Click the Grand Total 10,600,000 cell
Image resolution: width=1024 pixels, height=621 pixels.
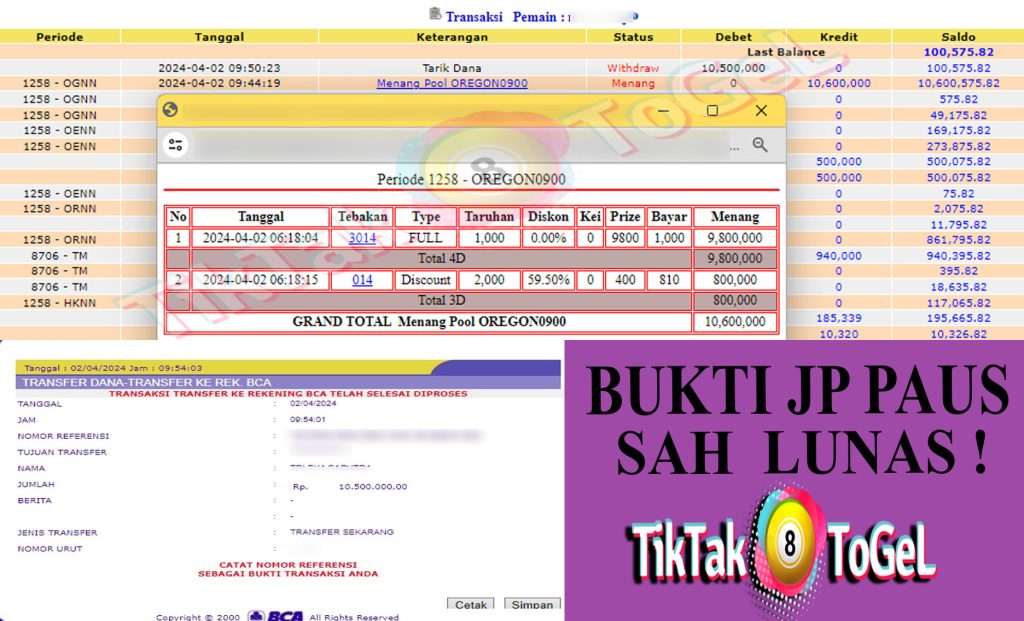click(x=735, y=322)
